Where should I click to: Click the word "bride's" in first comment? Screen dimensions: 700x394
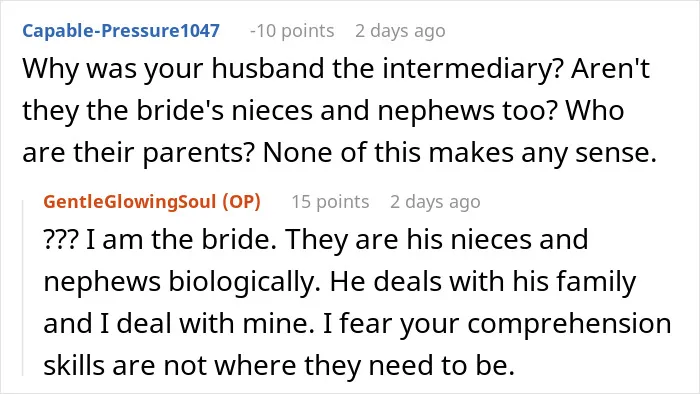179,110
